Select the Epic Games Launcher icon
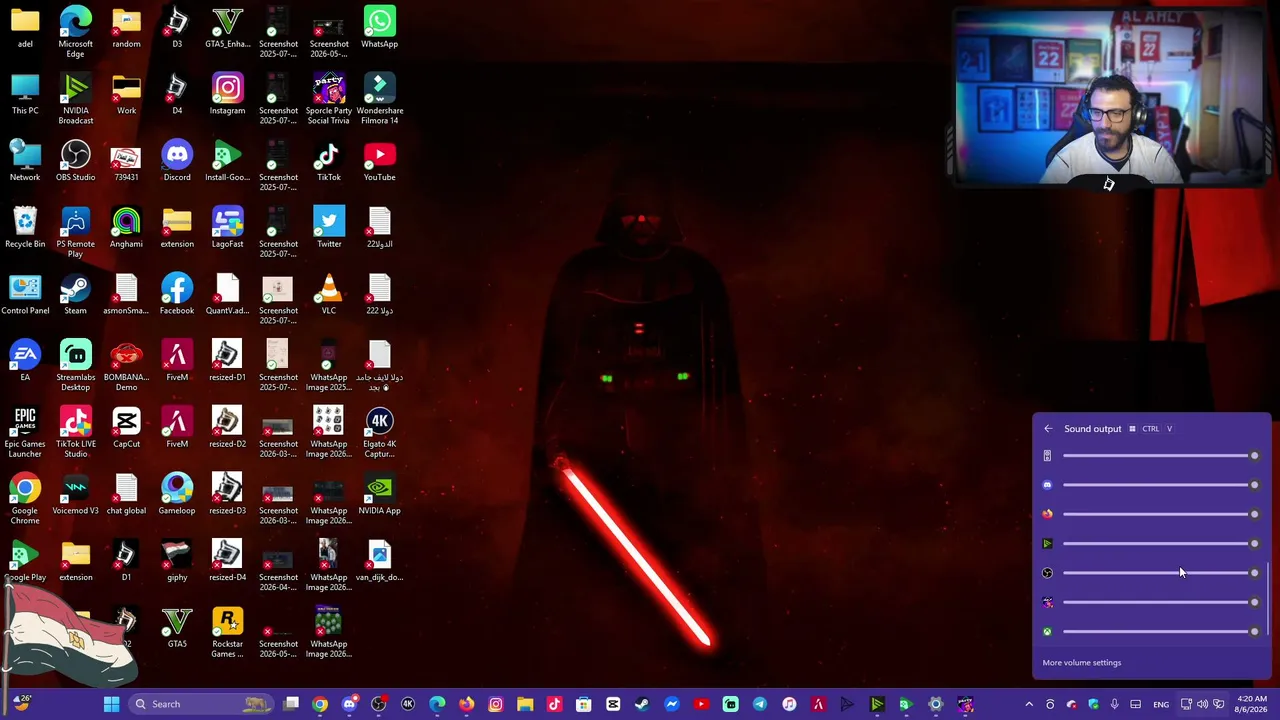This screenshot has width=1280, height=720. coord(25,432)
